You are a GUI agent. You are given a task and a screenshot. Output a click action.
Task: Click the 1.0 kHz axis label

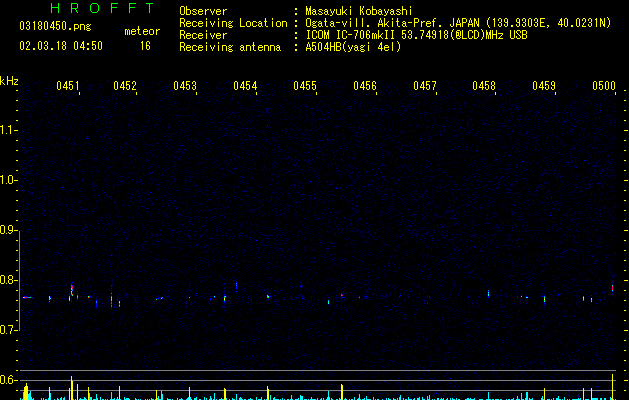coord(9,180)
